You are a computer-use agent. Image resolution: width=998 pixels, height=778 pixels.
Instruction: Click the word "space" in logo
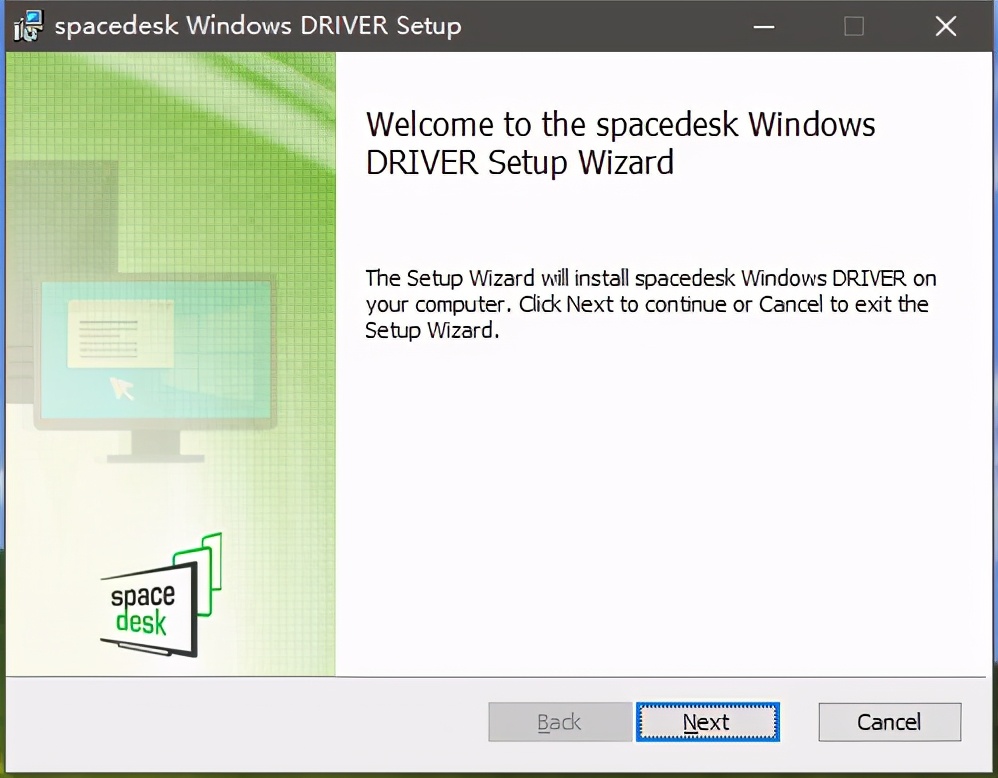pyautogui.click(x=142, y=597)
